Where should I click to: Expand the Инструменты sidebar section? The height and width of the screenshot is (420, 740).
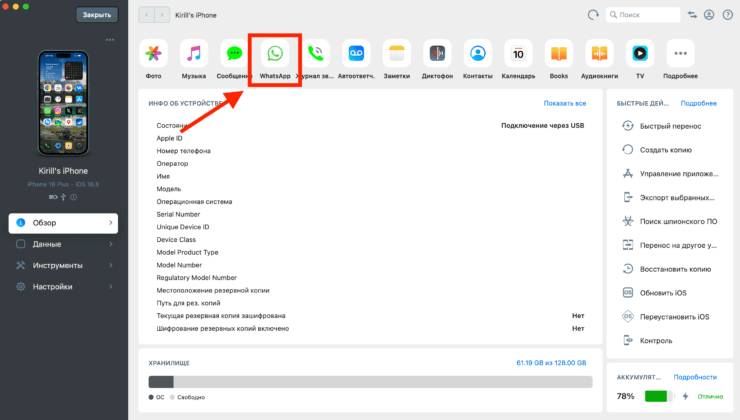tap(64, 265)
